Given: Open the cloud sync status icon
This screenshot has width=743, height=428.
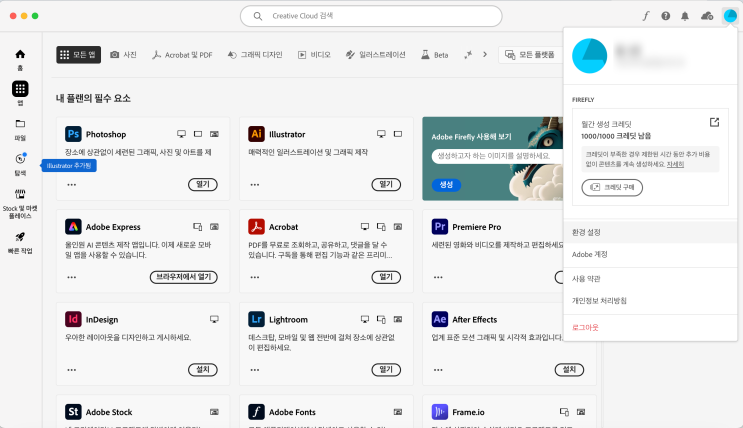Looking at the screenshot, I should point(707,16).
